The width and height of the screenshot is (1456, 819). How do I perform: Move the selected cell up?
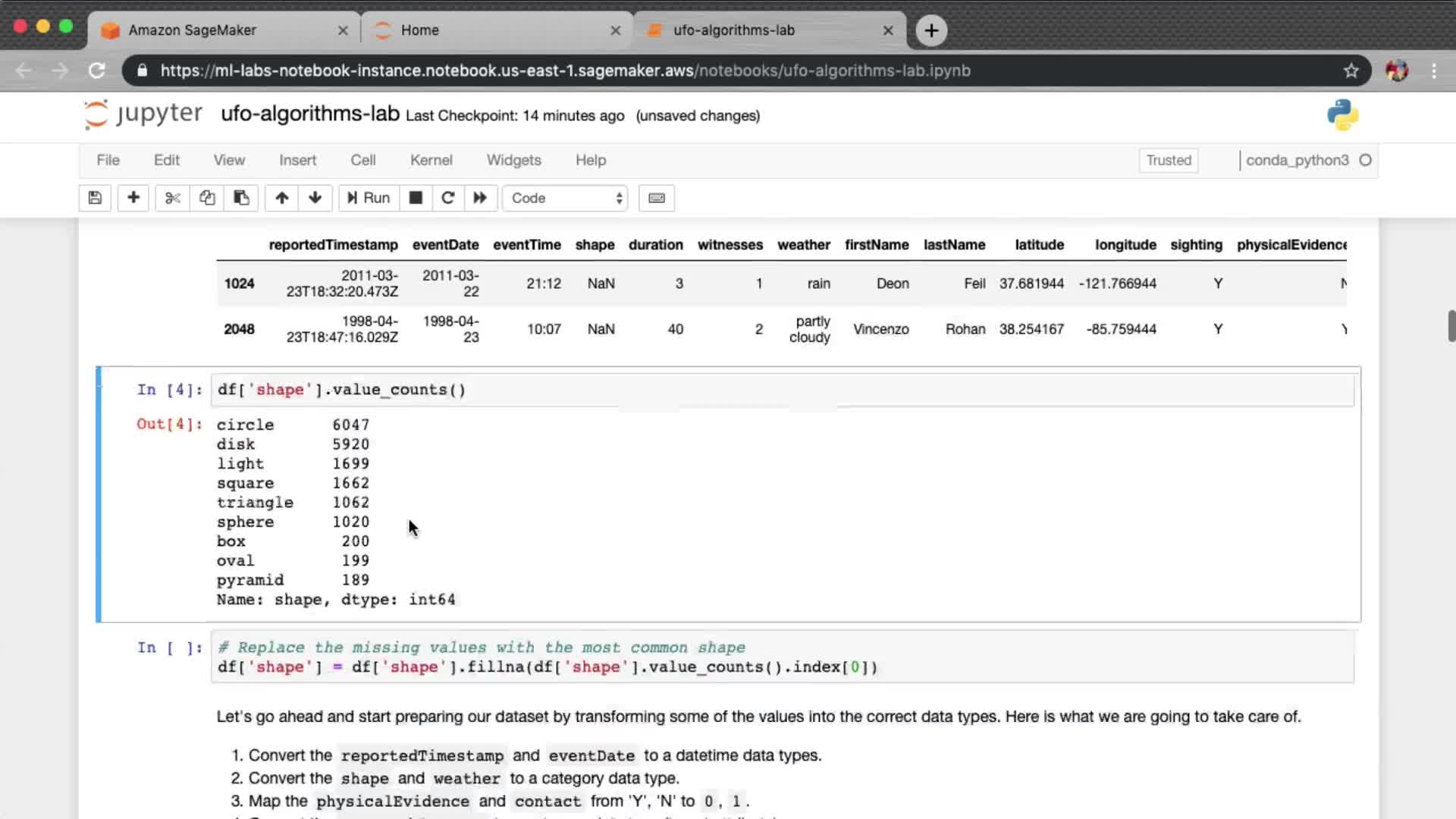click(281, 198)
